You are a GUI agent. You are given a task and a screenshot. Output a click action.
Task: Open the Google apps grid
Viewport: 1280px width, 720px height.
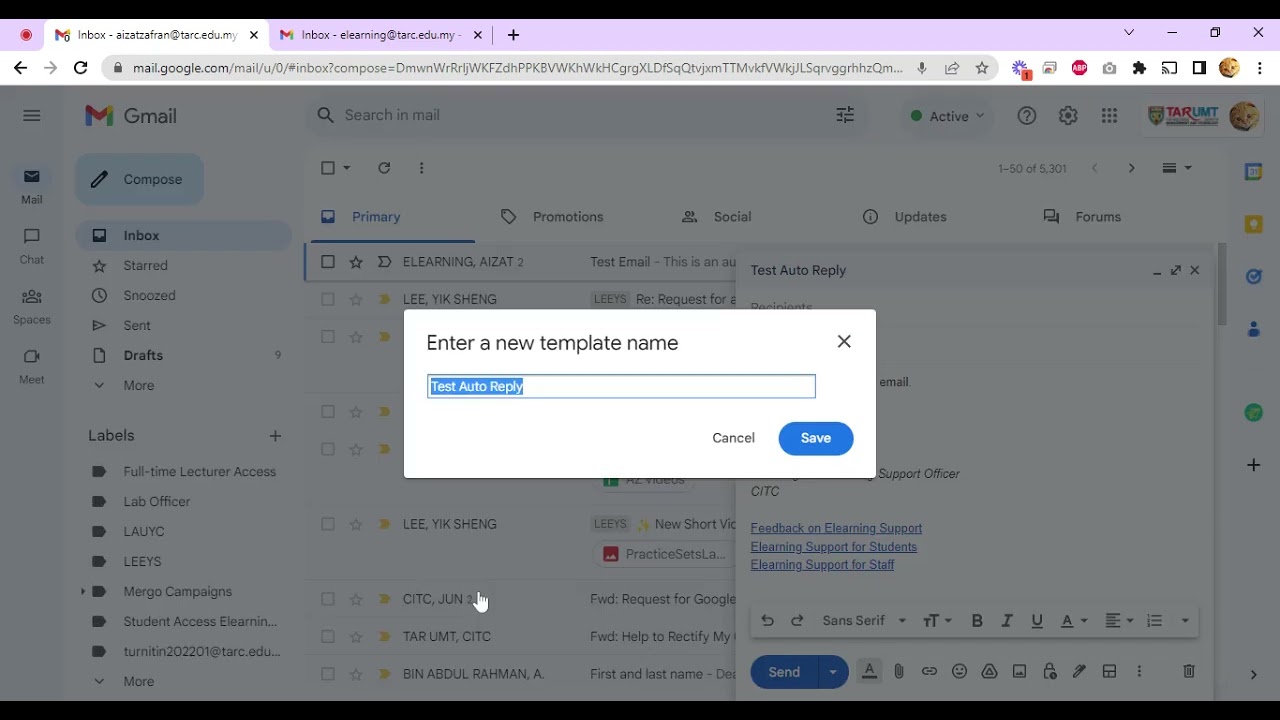pos(1109,116)
